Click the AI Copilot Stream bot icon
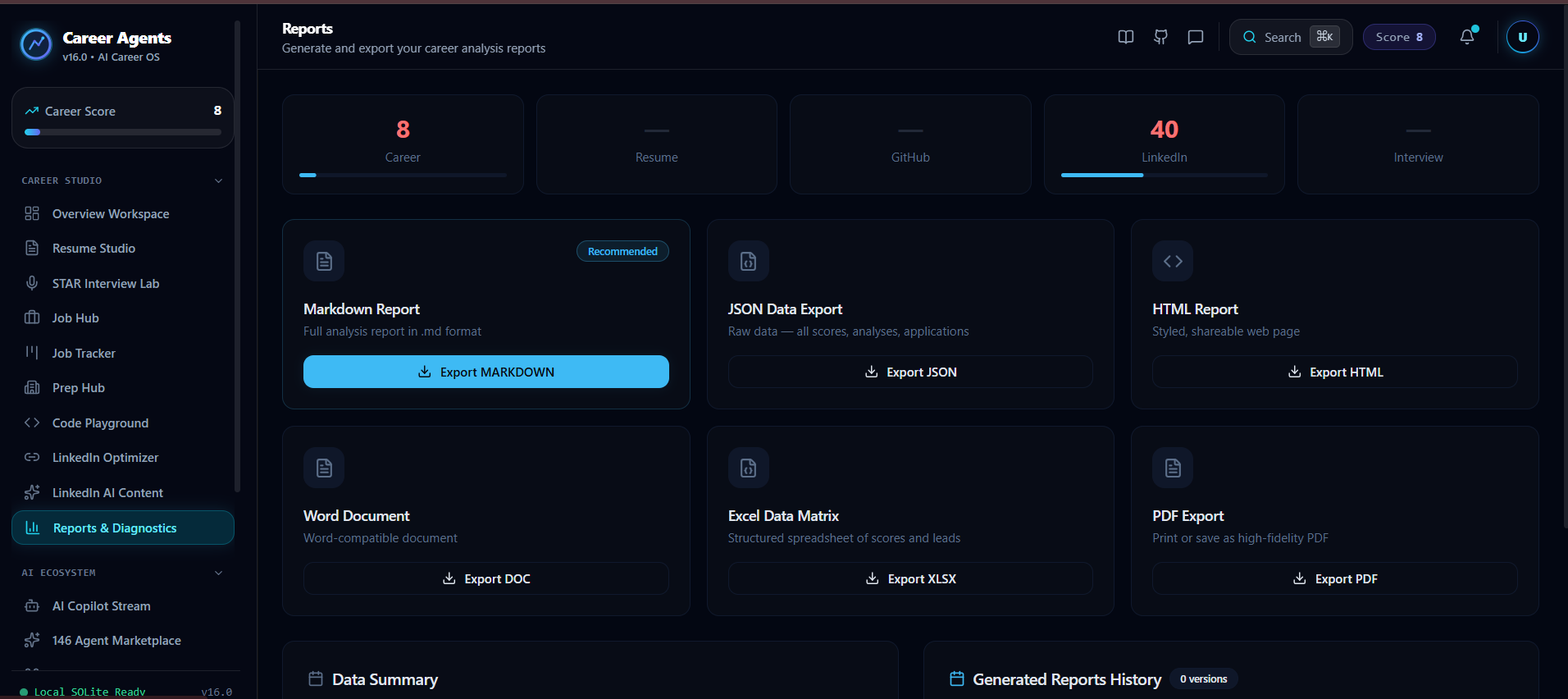1568x699 pixels. click(x=32, y=605)
